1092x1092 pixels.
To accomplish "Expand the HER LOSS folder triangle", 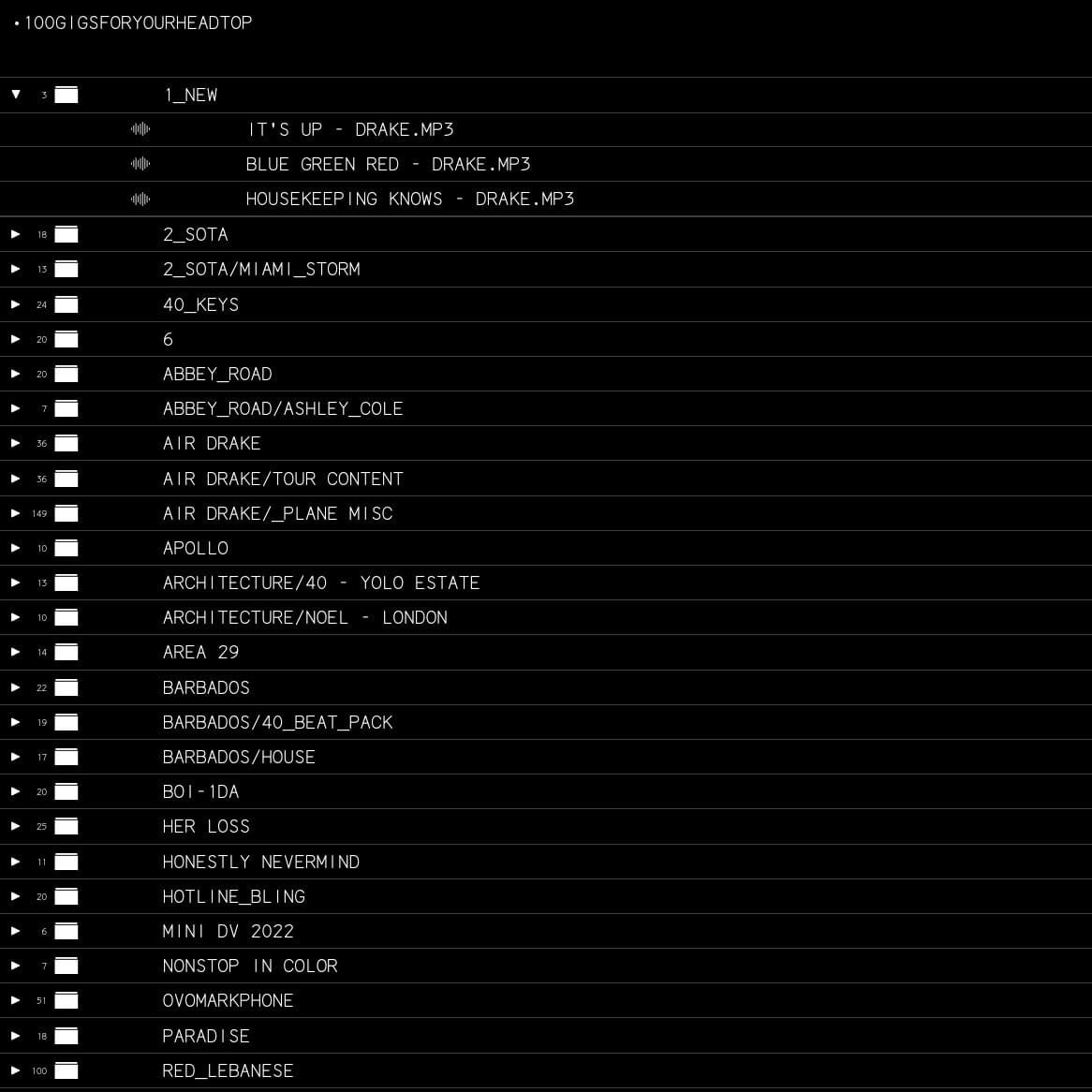I will click(x=16, y=826).
